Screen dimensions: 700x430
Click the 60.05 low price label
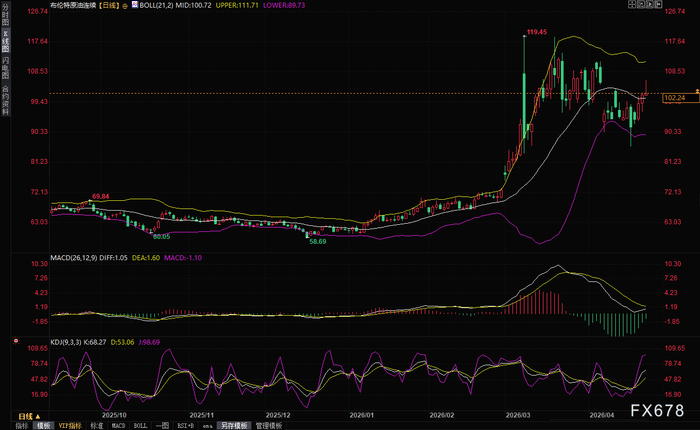click(162, 237)
